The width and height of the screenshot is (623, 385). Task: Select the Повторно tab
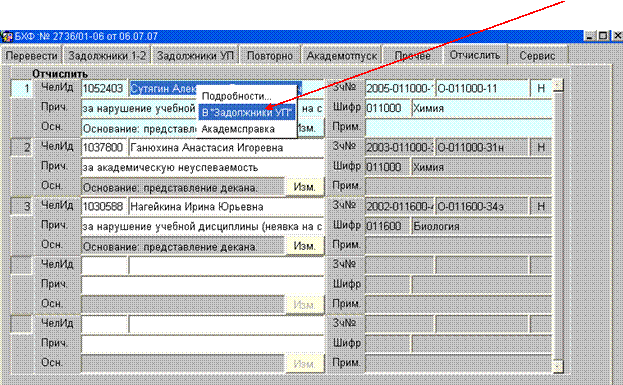click(x=270, y=56)
